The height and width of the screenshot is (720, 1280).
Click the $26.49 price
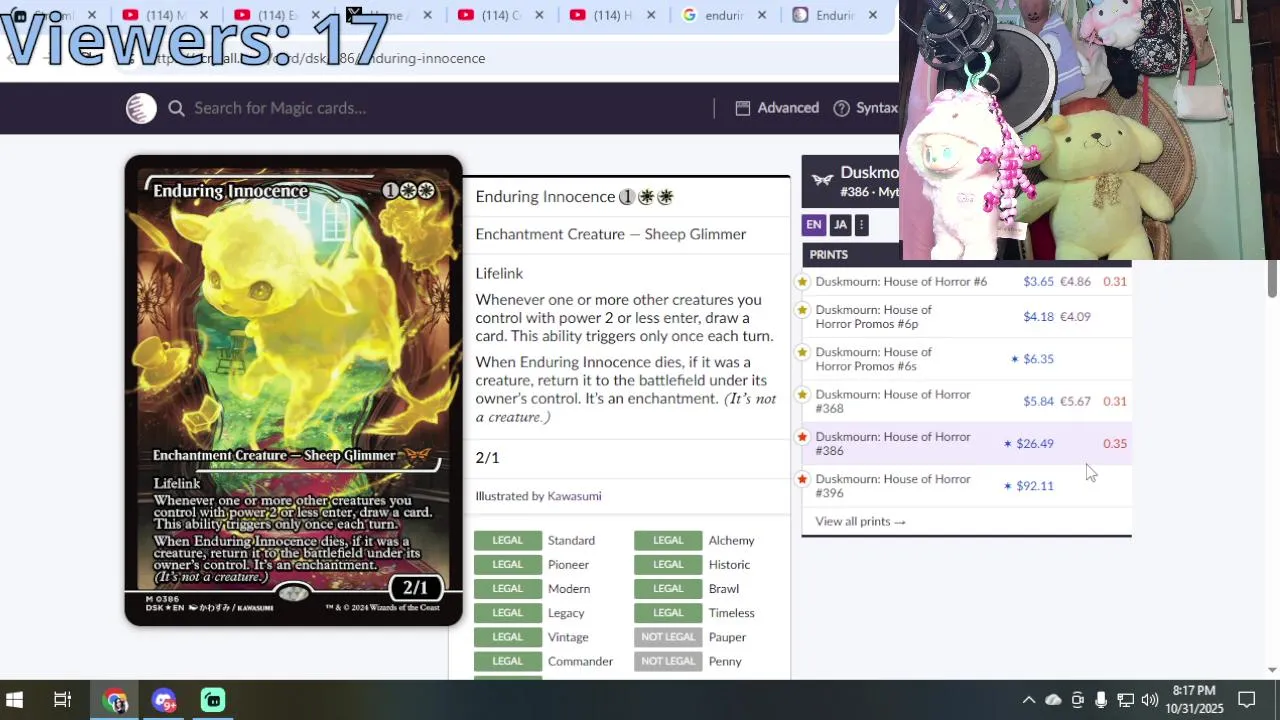coord(1035,444)
